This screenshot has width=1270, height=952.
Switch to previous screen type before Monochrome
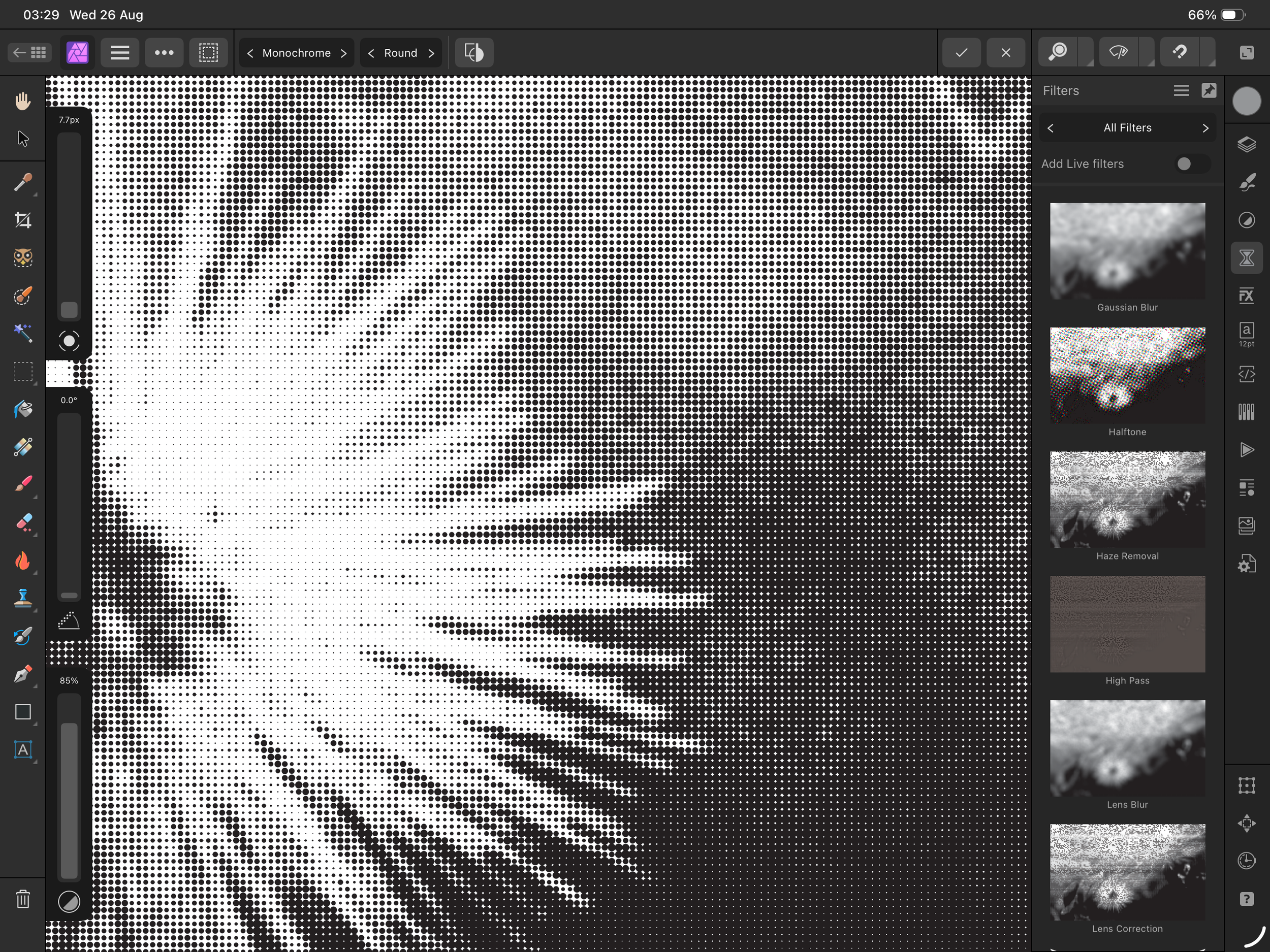(x=250, y=53)
